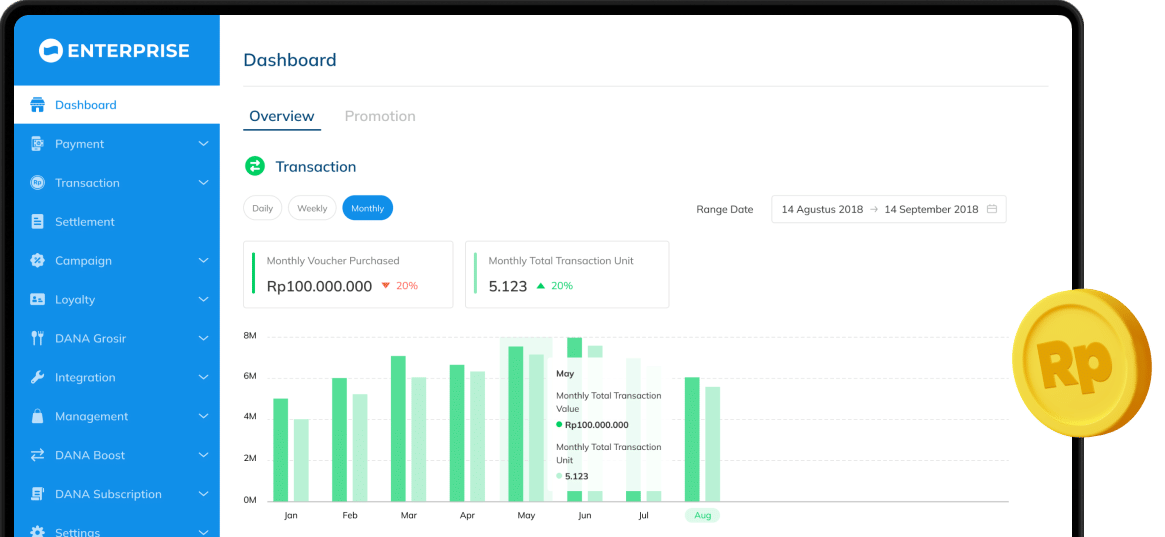Click the Range Date label
Viewport: 1165px width, 537px height.
click(x=724, y=209)
